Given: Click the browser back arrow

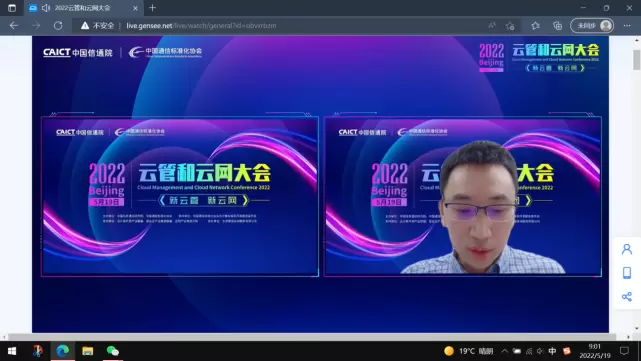Looking at the screenshot, I should tap(14, 25).
